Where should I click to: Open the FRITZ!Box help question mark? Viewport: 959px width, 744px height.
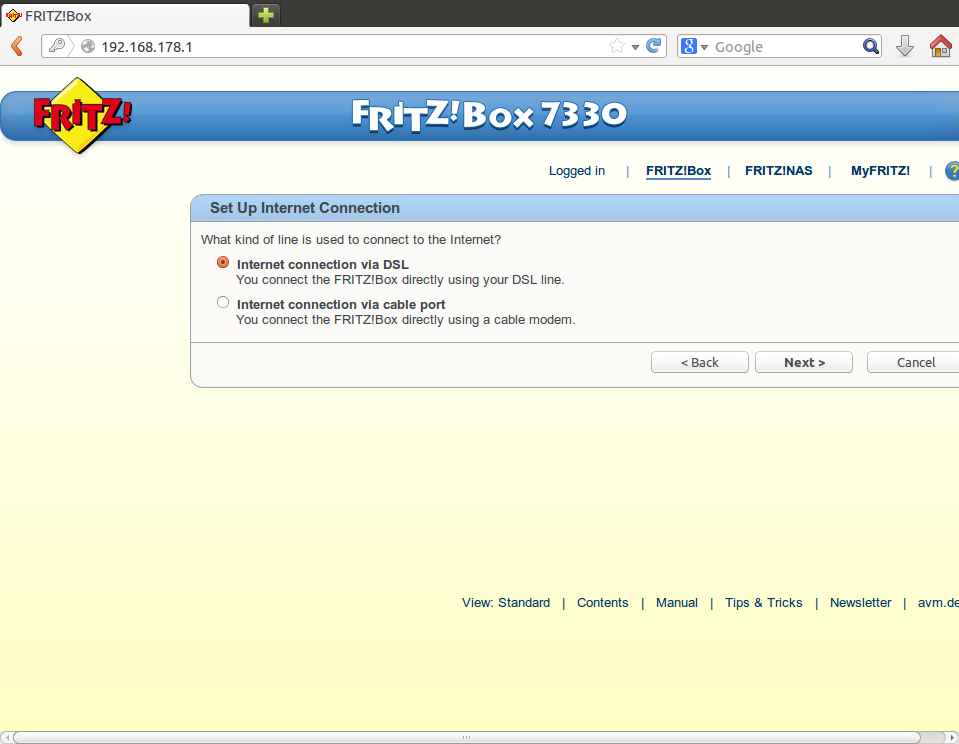(952, 171)
